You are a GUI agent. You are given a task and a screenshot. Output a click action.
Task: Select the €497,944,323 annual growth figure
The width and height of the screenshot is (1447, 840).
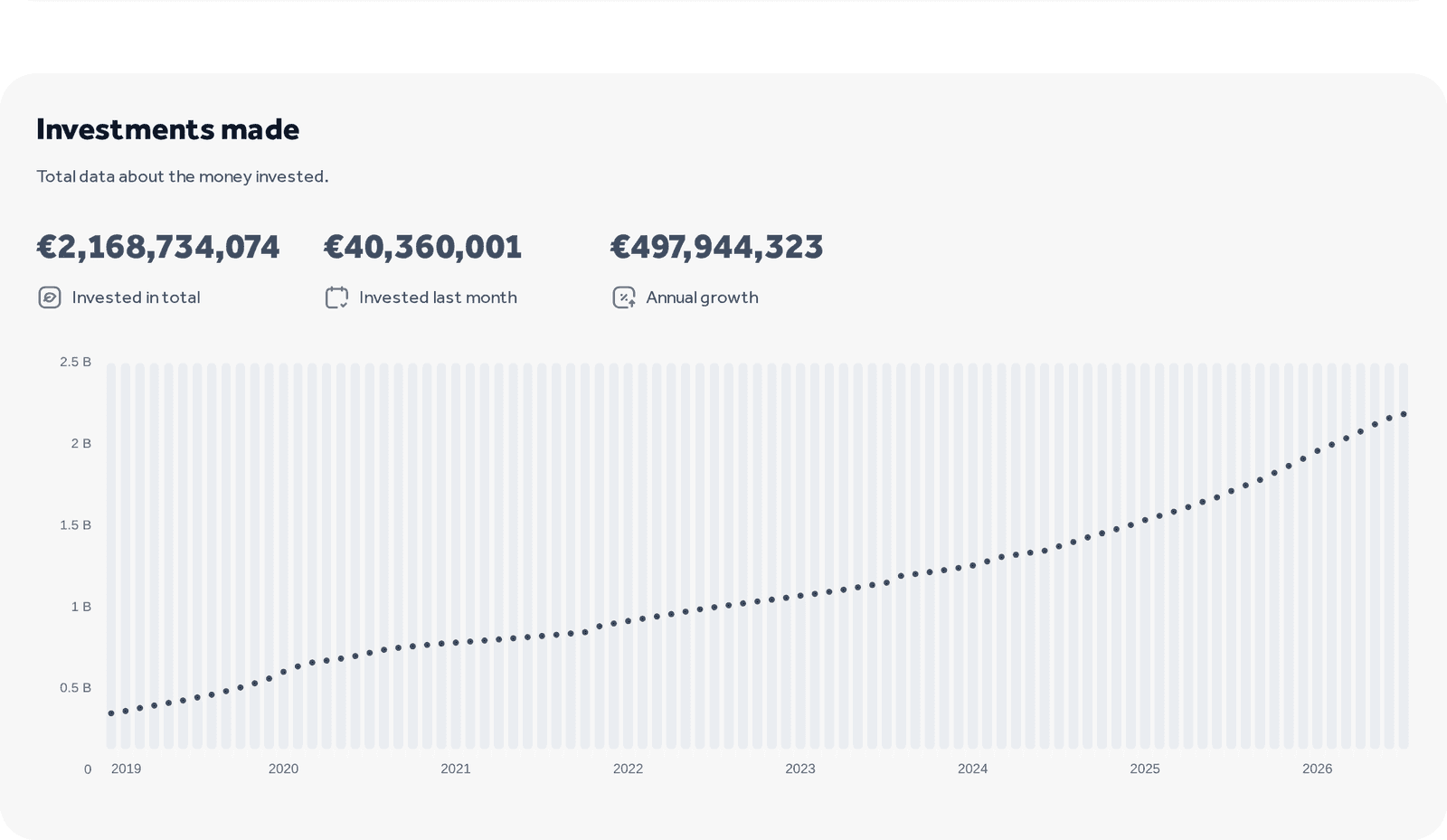pos(717,247)
